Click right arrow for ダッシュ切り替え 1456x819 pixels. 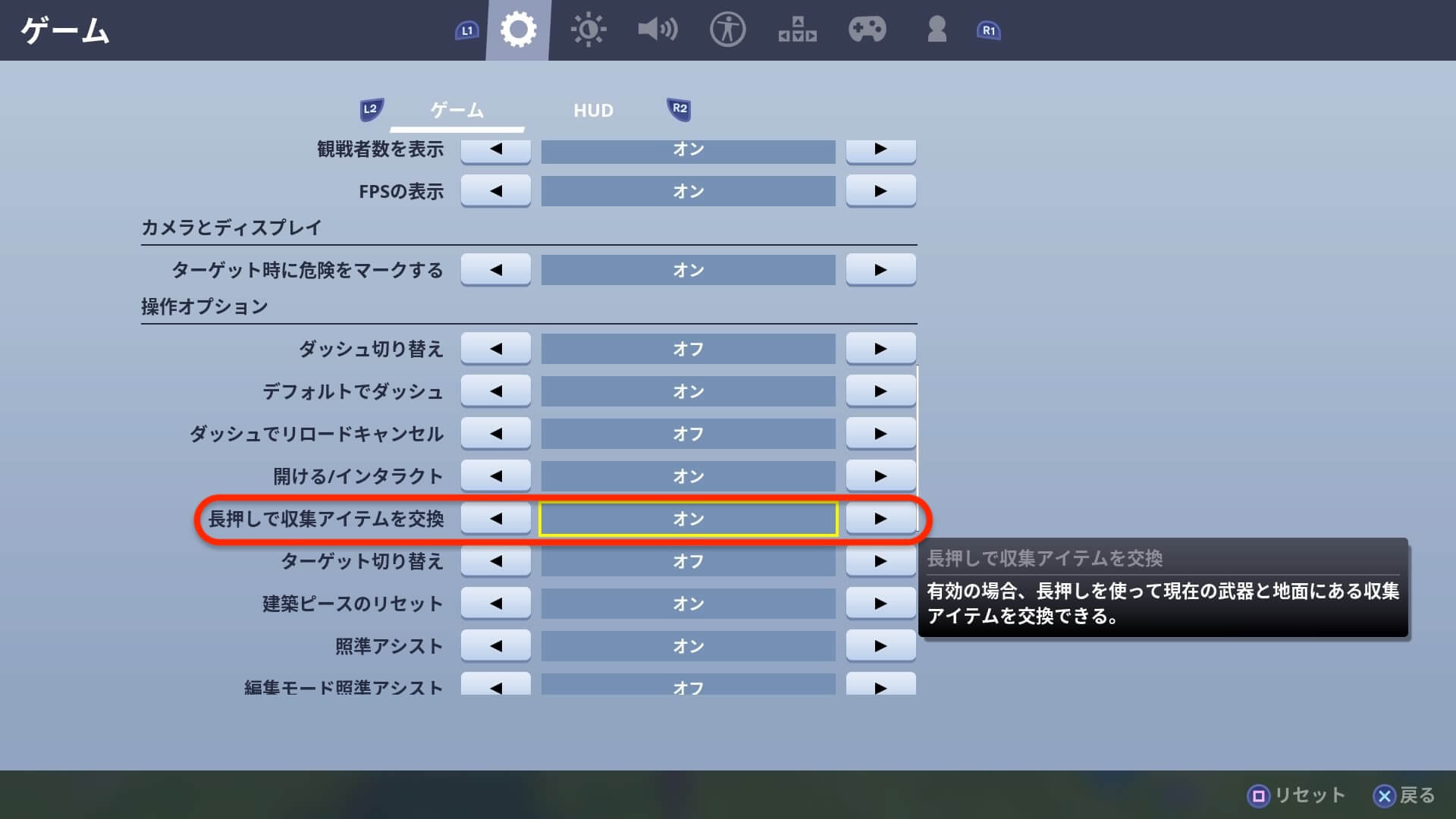pyautogui.click(x=880, y=349)
